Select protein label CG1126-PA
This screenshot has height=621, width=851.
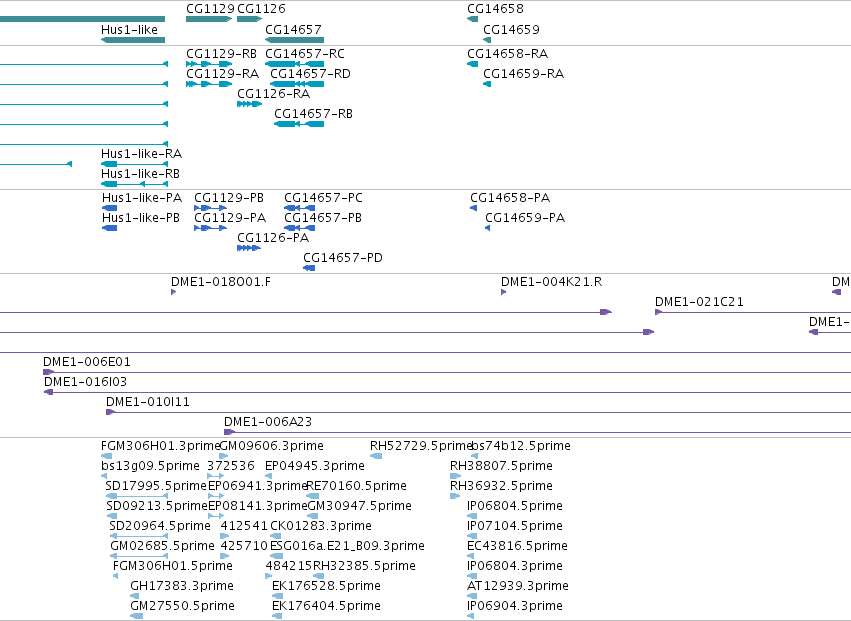click(x=273, y=238)
